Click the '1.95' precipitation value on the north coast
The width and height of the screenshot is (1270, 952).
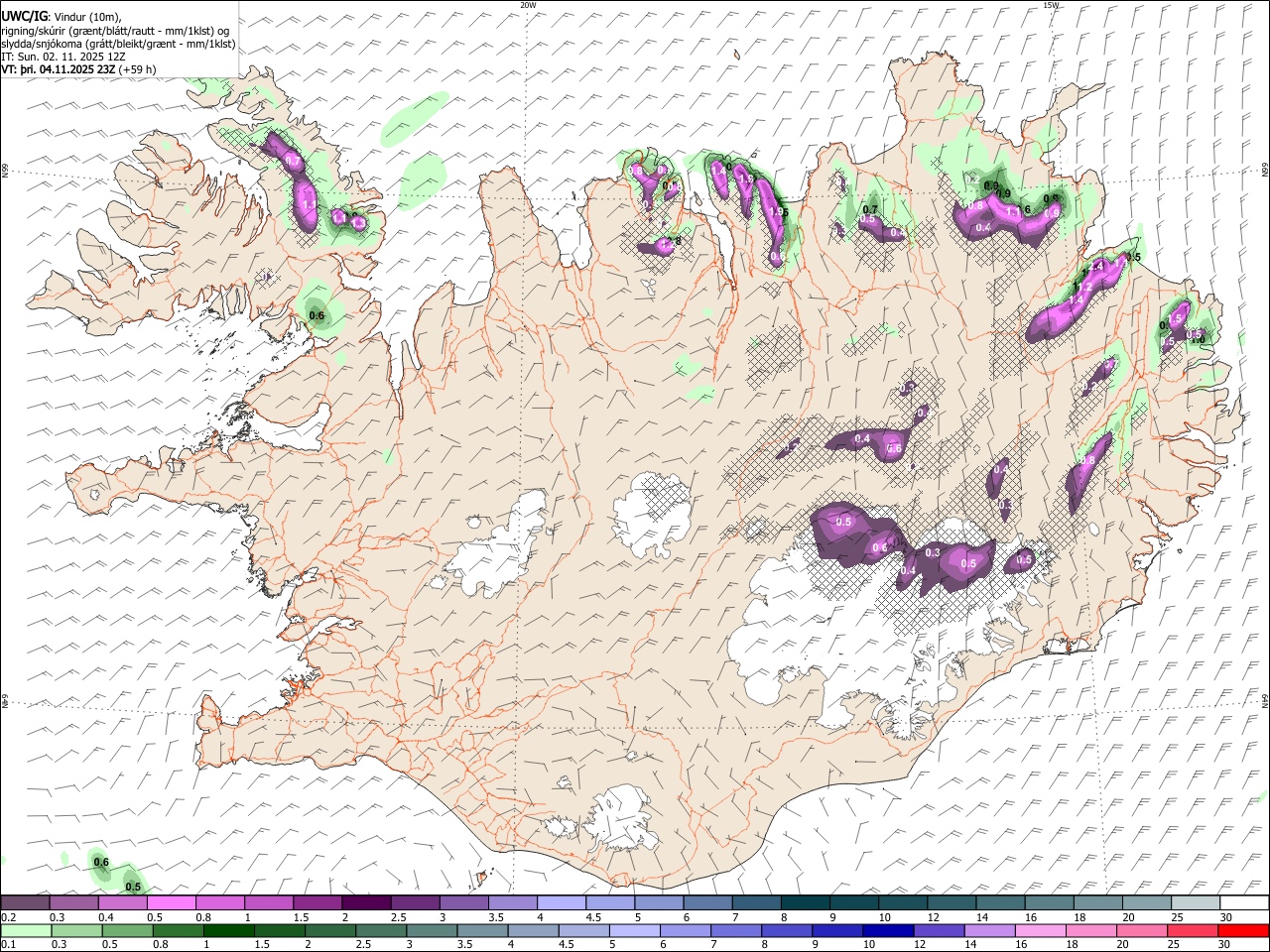(778, 212)
